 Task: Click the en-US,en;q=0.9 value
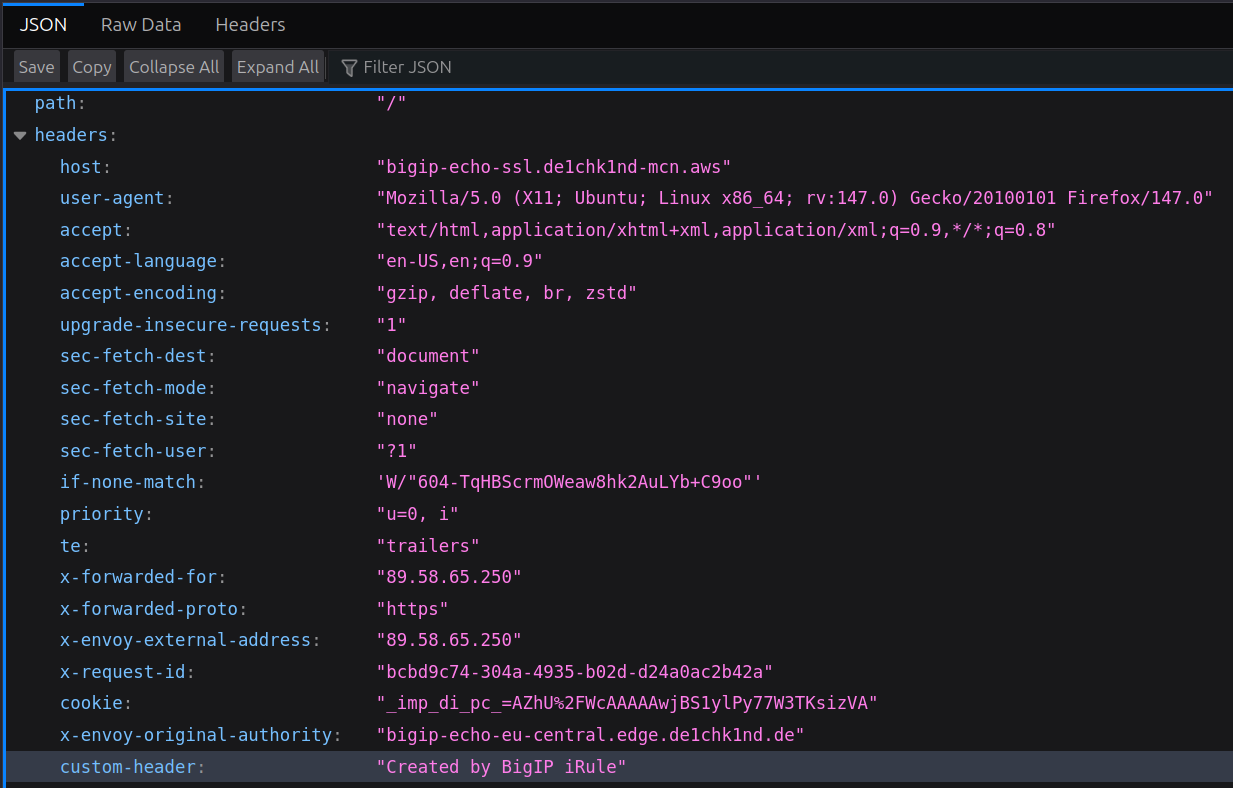coord(460,261)
